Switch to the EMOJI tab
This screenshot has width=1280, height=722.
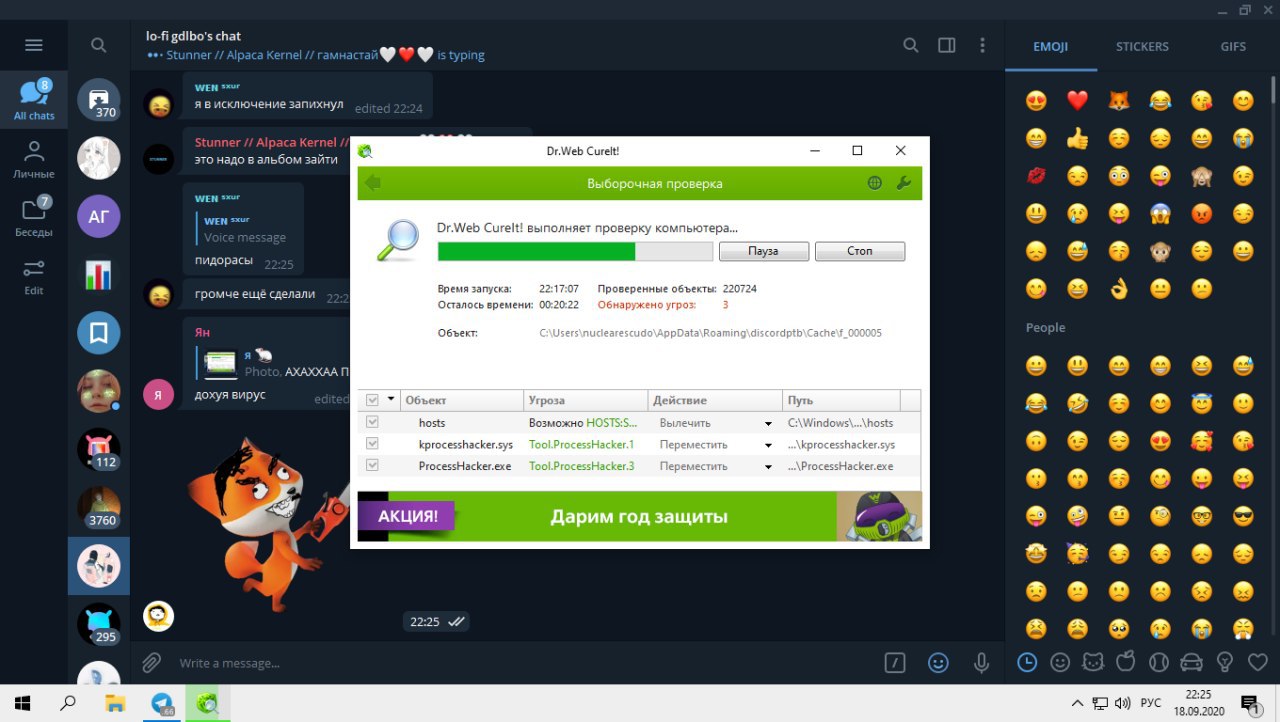[1051, 46]
